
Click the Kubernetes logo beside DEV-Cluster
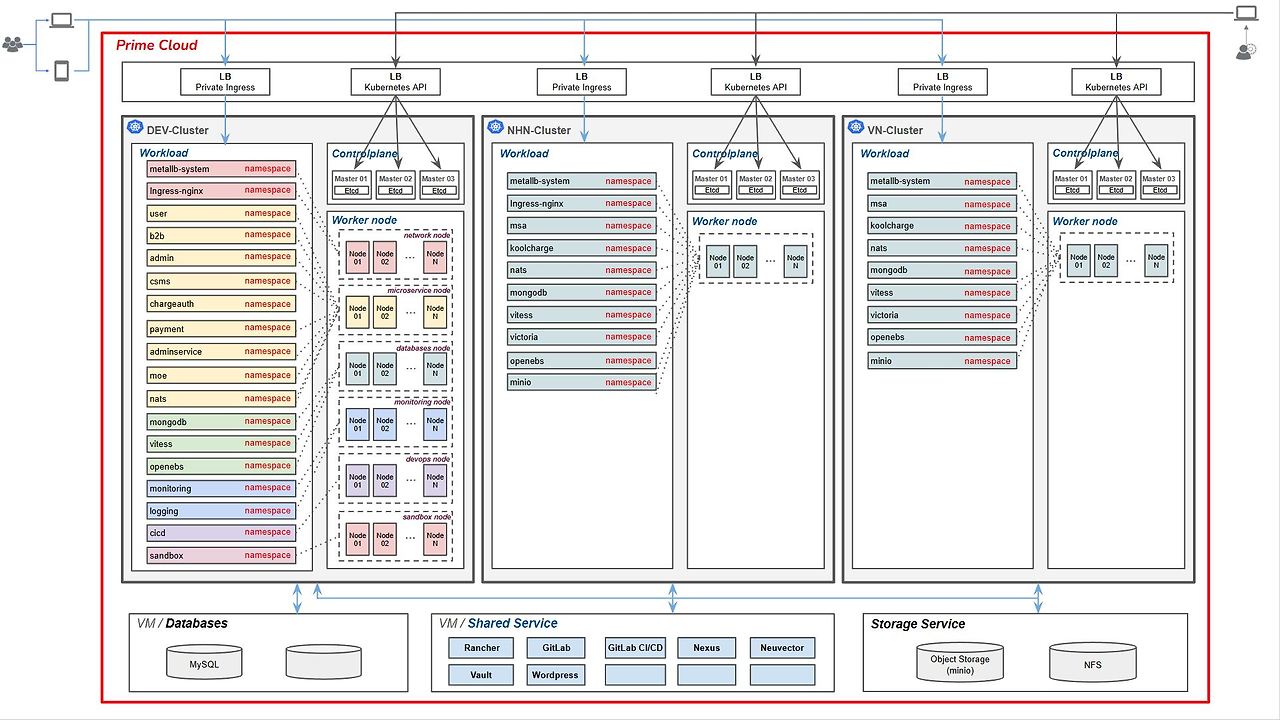point(136,128)
